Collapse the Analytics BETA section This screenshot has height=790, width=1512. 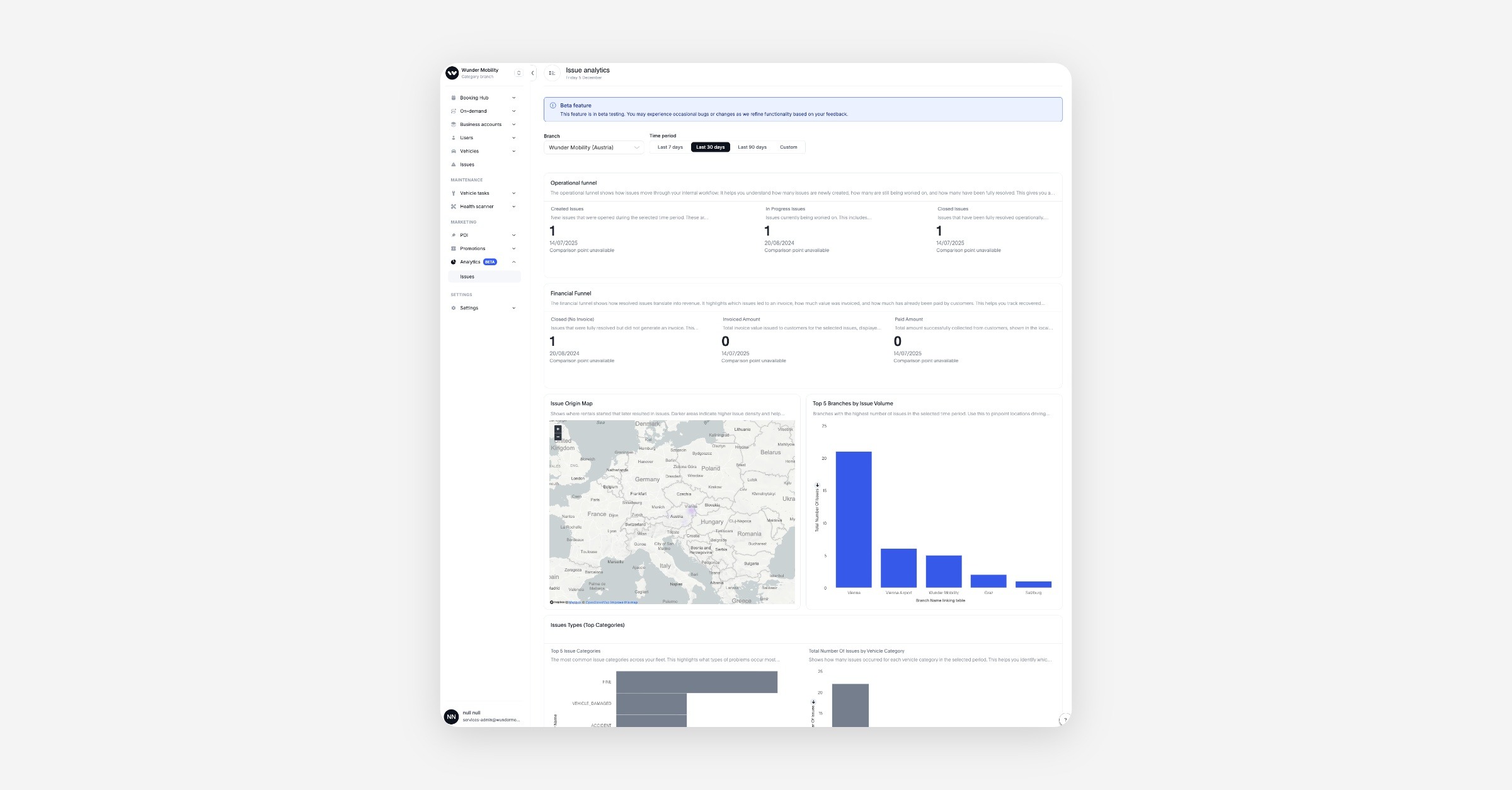pos(513,262)
